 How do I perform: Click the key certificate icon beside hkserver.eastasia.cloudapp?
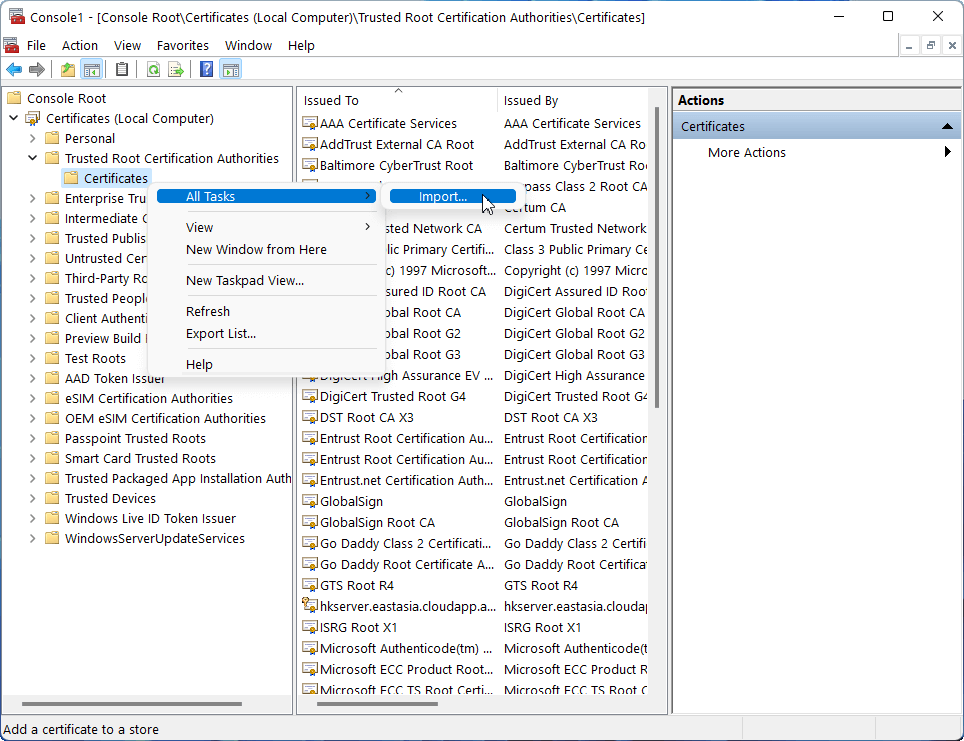[310, 606]
